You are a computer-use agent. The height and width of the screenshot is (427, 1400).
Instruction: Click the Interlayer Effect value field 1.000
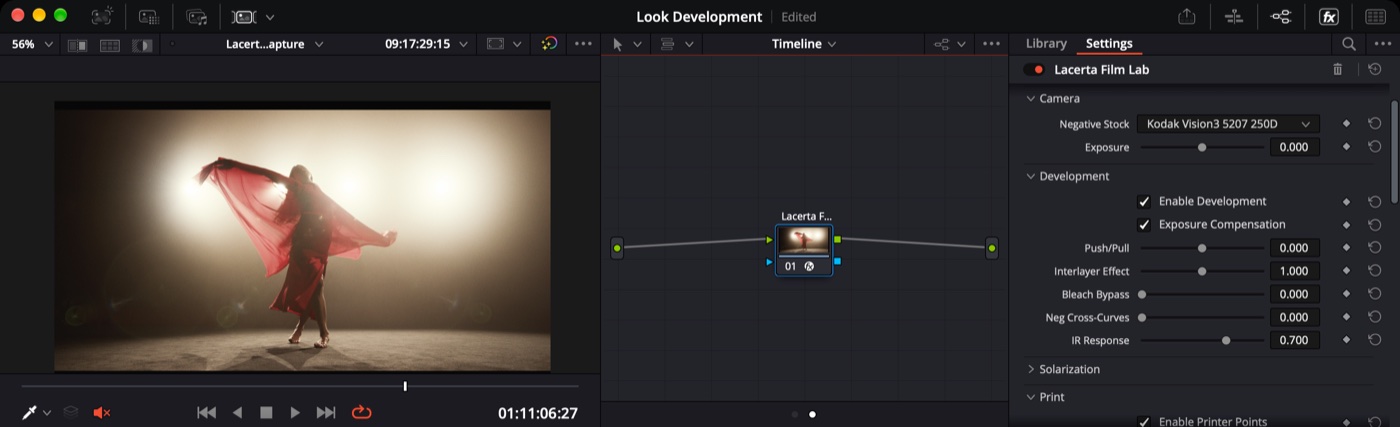(x=1294, y=271)
